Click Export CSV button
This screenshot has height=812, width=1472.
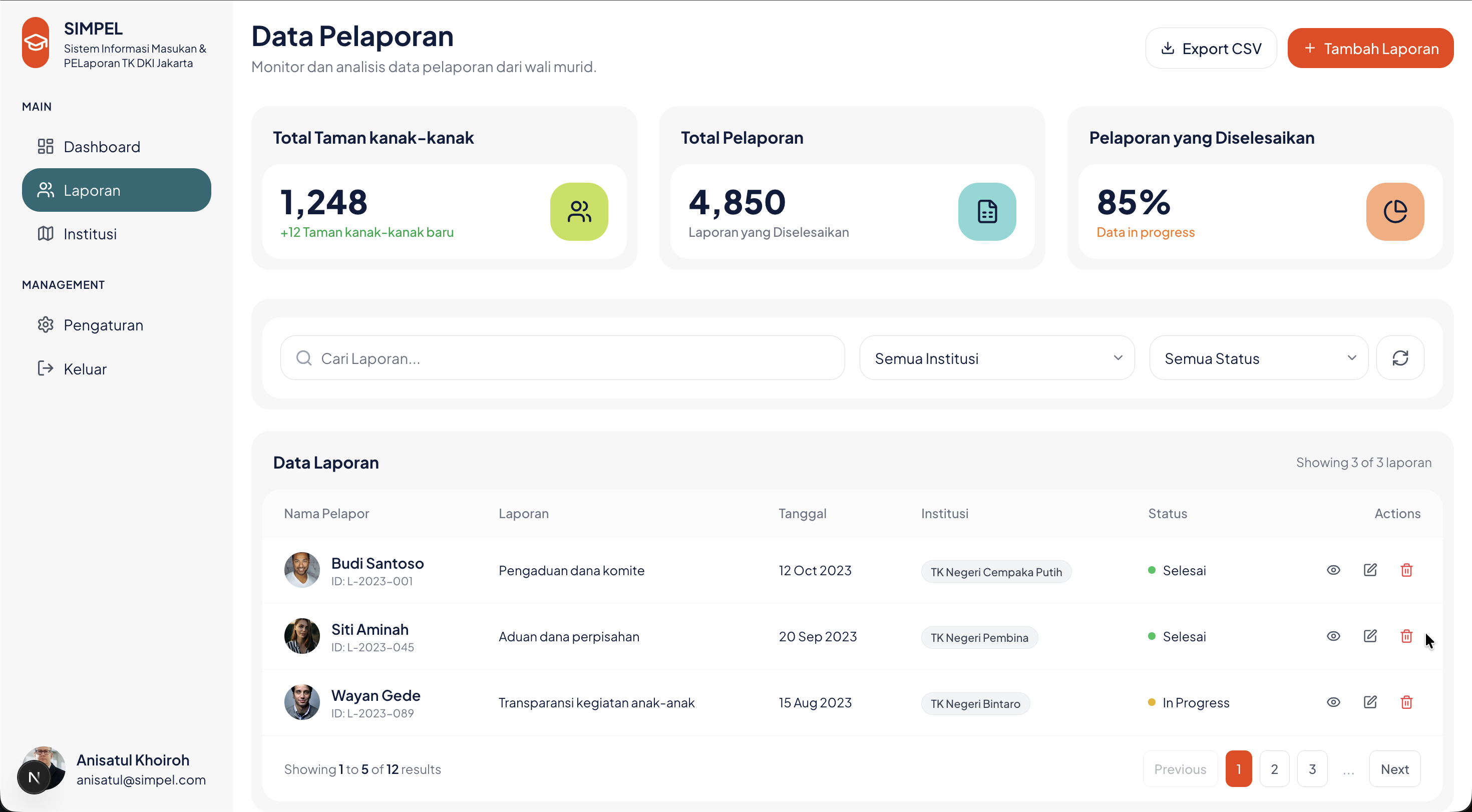(x=1211, y=49)
